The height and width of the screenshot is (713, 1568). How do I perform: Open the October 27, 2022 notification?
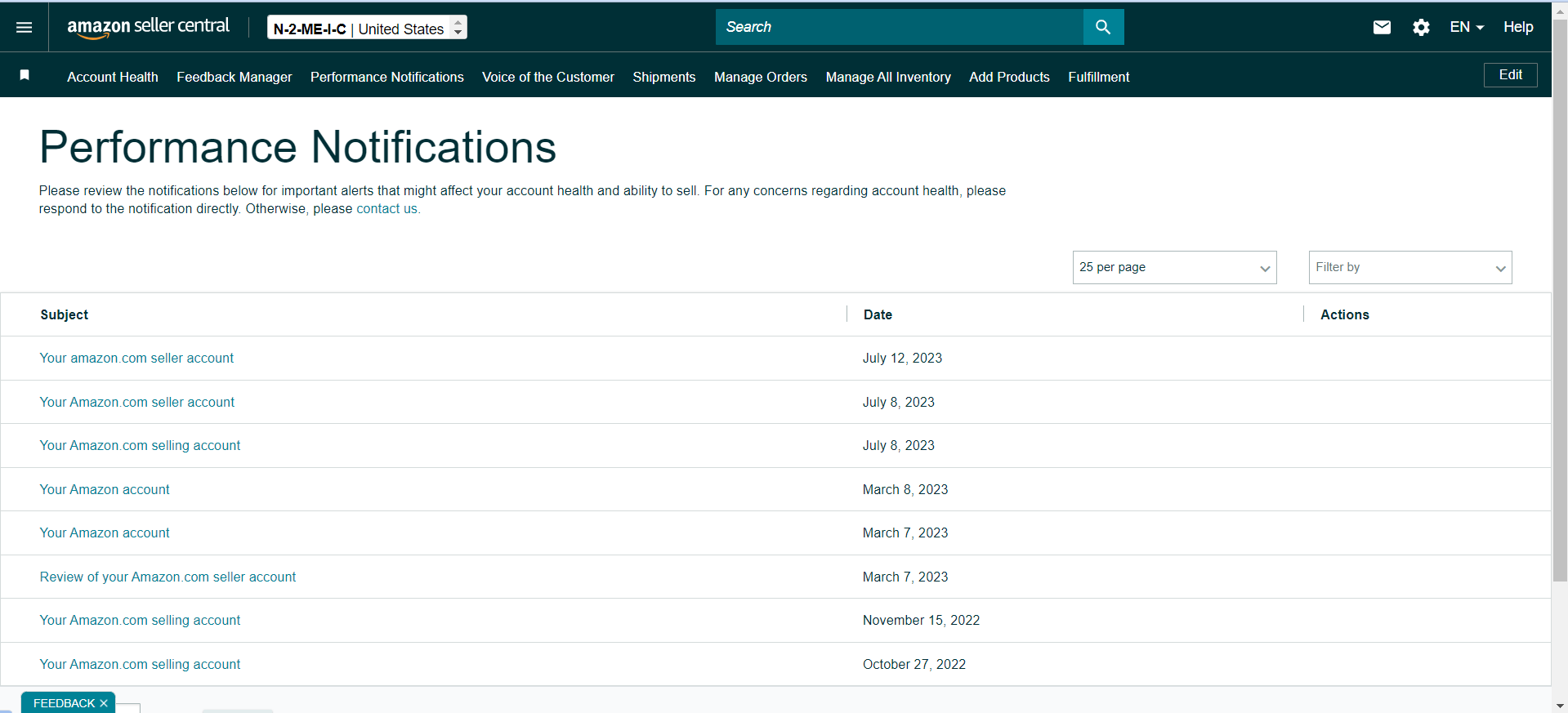[140, 664]
